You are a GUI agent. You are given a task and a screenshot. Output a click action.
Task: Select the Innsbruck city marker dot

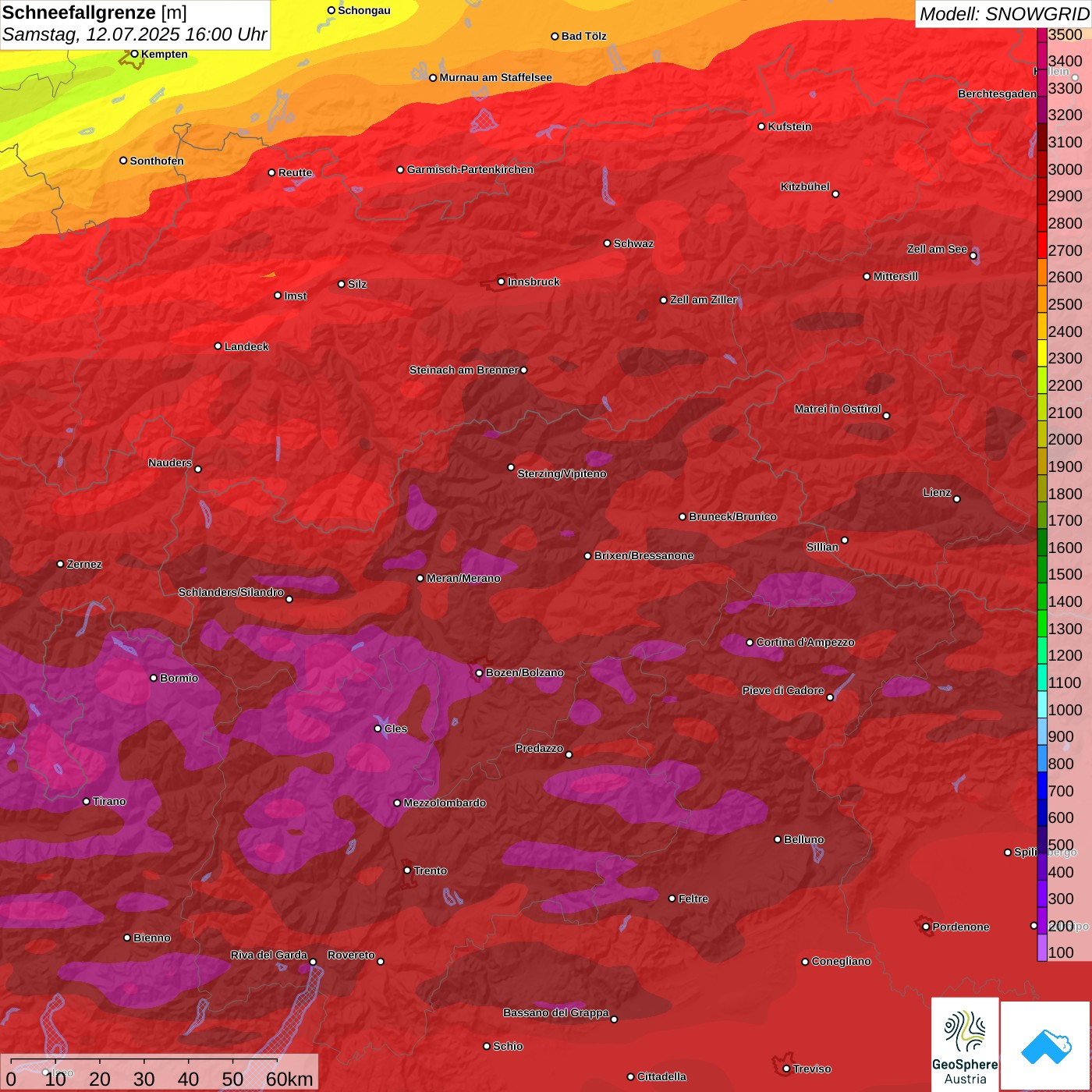502,282
